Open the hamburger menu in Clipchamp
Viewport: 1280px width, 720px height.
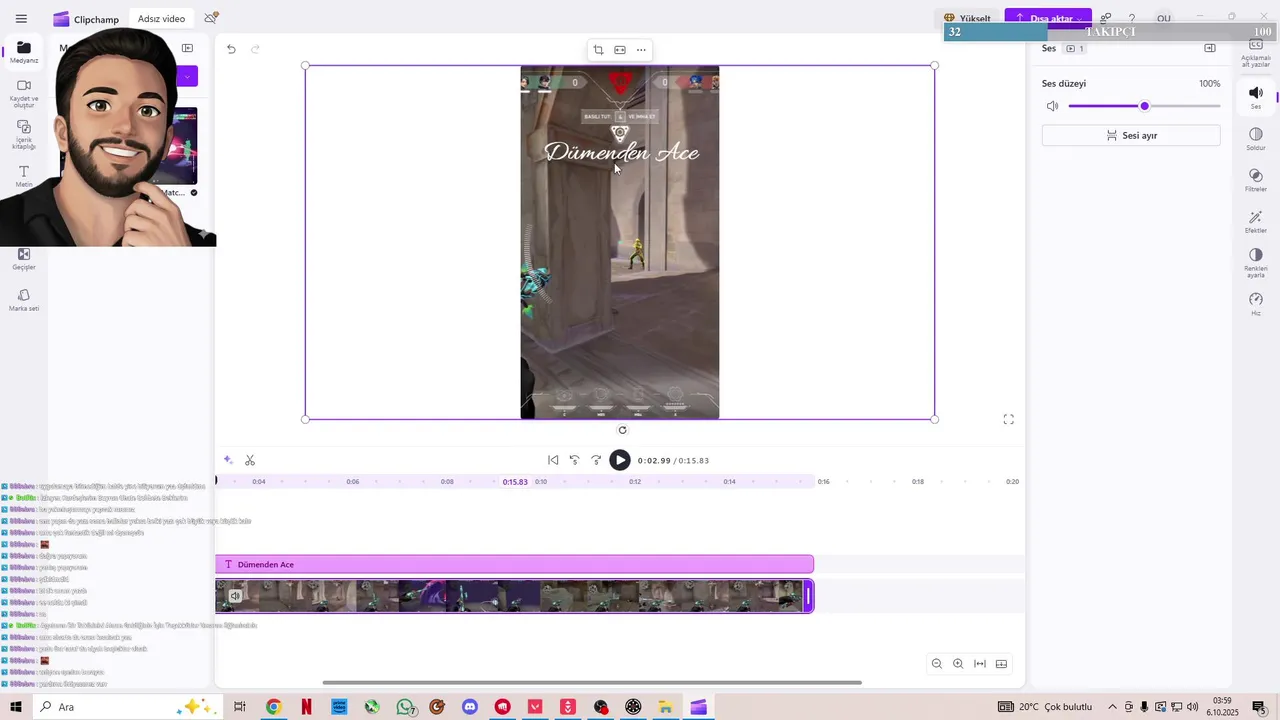[21, 19]
